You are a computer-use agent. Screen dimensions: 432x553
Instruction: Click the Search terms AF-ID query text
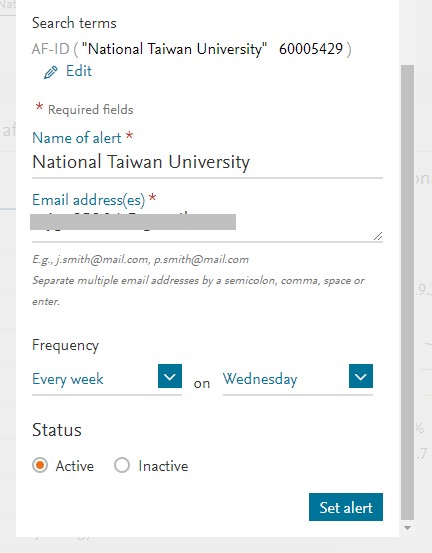click(x=191, y=49)
